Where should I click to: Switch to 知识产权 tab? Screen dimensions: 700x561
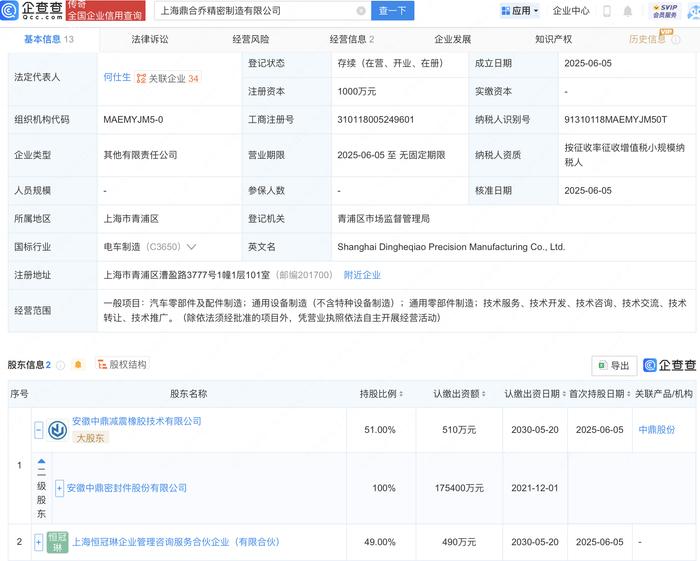[x=554, y=39]
